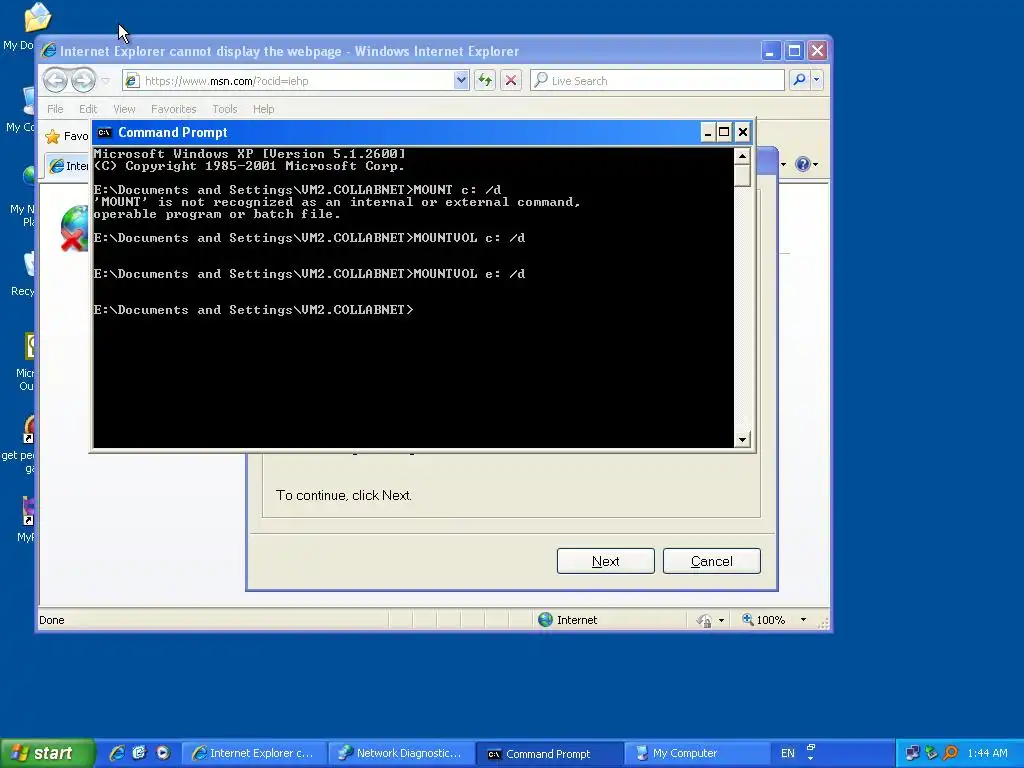Image resolution: width=1024 pixels, height=768 pixels.
Task: Click the orange magnifier tray icon
Action: (x=951, y=753)
